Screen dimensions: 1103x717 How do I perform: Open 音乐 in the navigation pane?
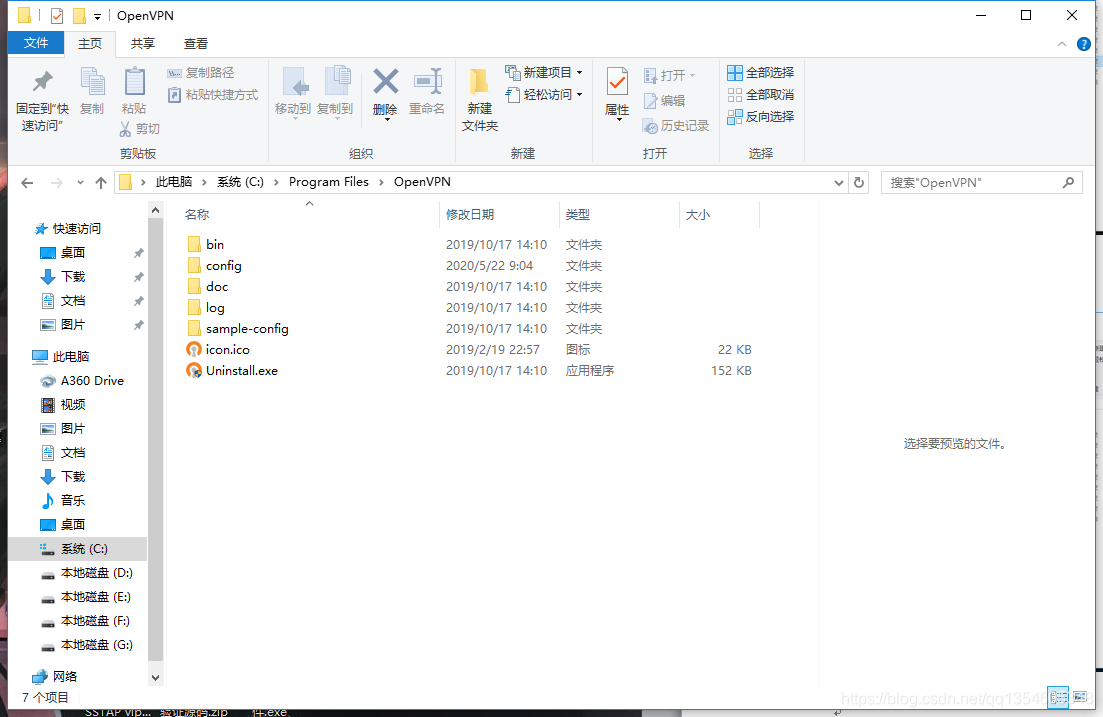point(73,500)
